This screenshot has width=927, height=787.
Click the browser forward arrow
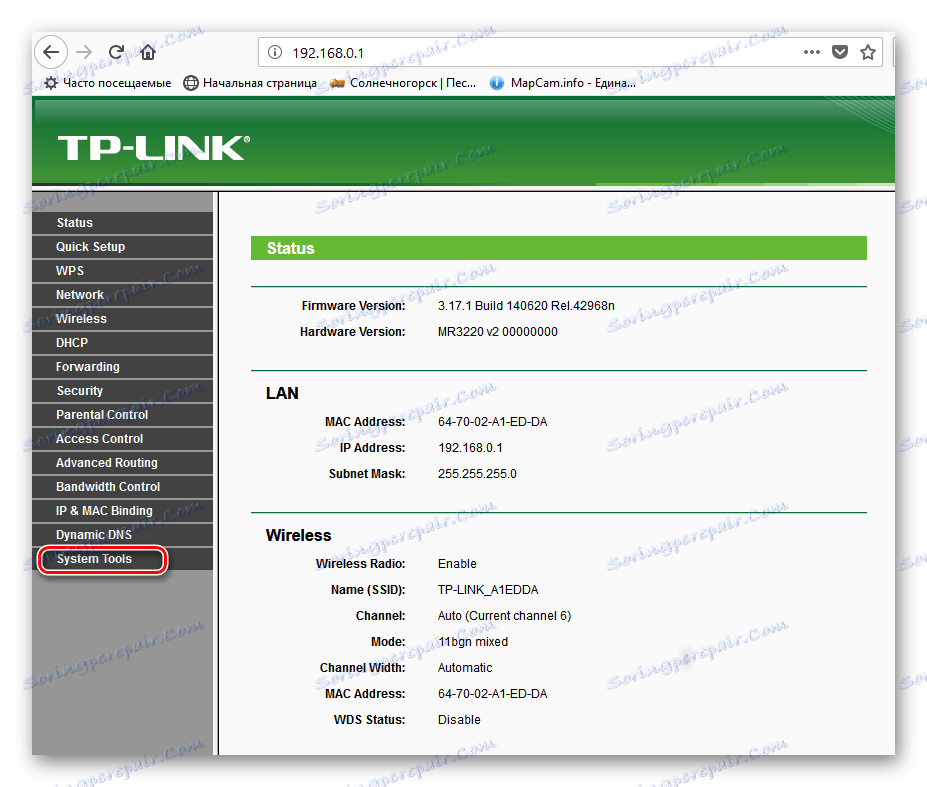[x=84, y=52]
